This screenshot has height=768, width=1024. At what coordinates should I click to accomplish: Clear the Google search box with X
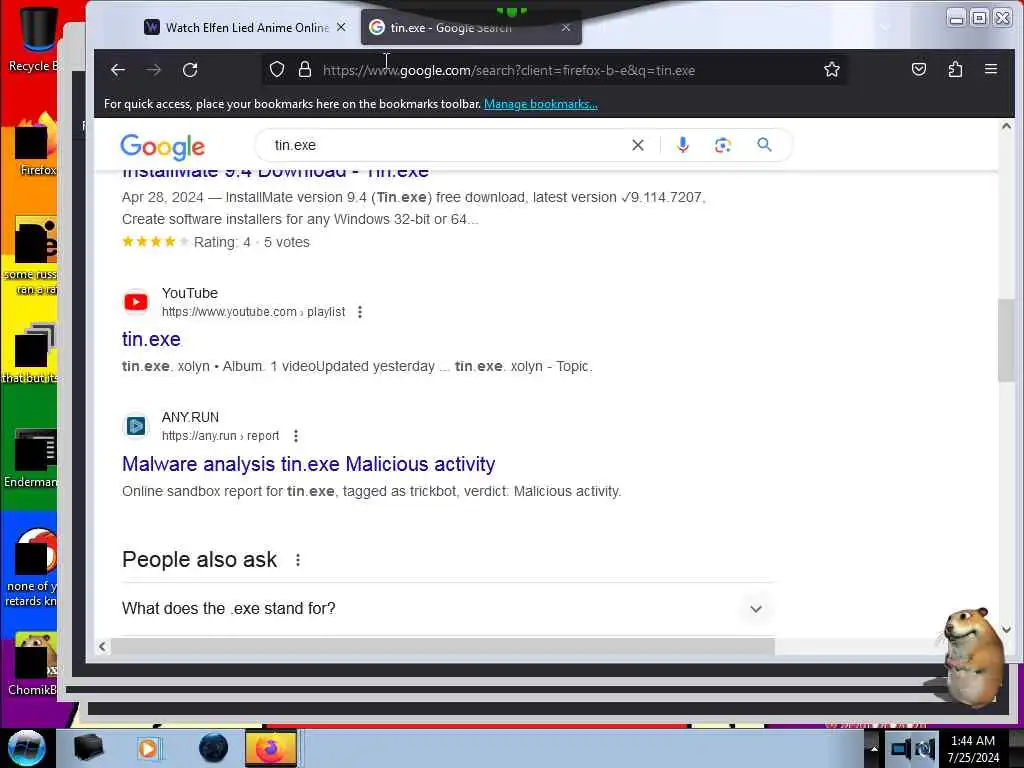pyautogui.click(x=638, y=145)
